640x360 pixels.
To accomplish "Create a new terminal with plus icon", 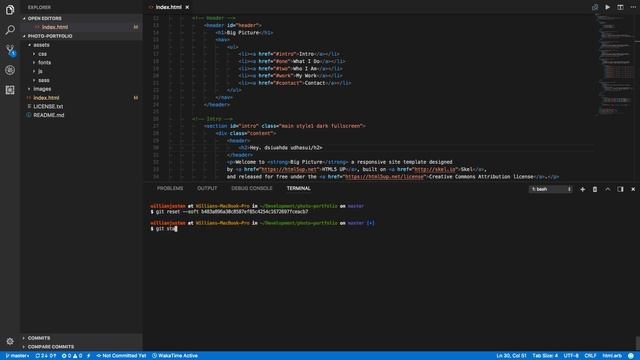I will tap(582, 189).
